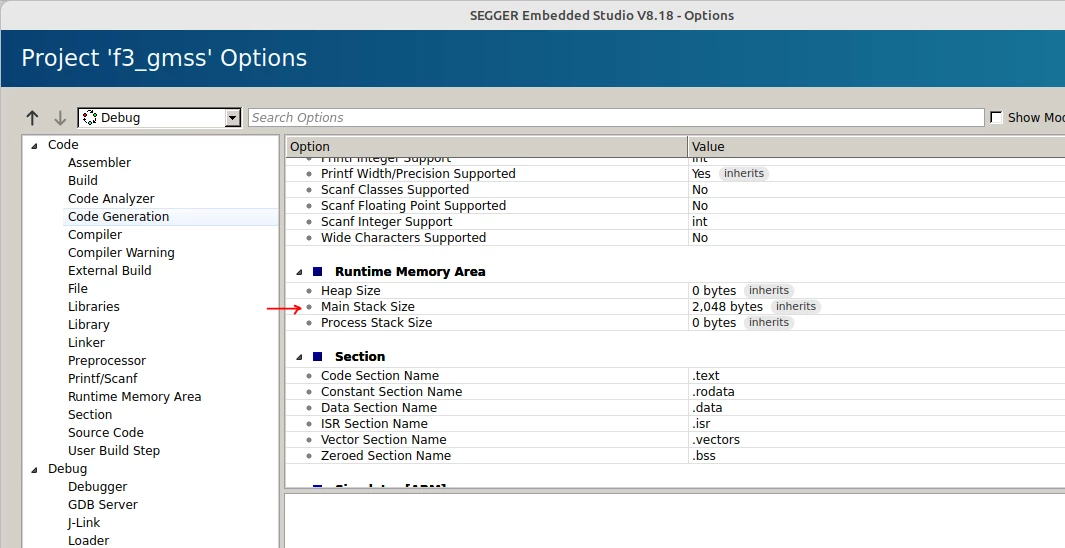Viewport: 1065px width, 548px height.
Task: Click the down arrow navigation icon
Action: 60,118
